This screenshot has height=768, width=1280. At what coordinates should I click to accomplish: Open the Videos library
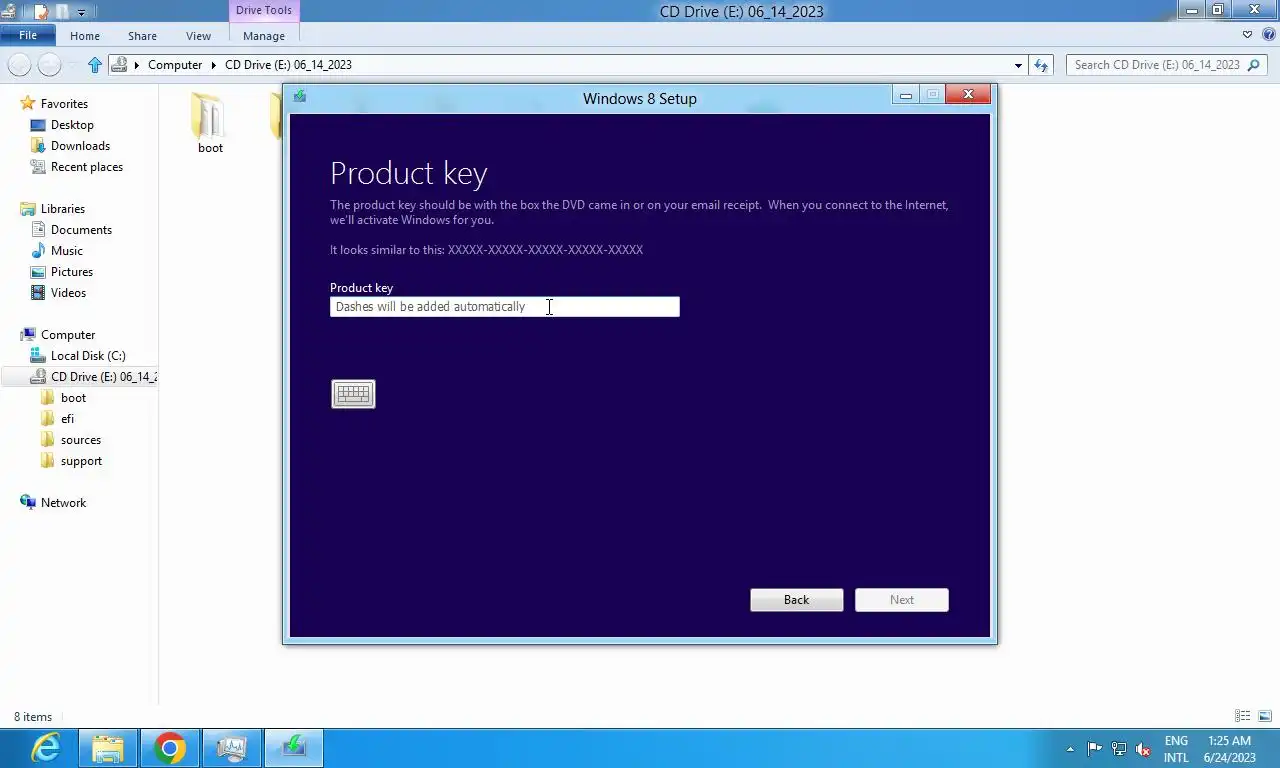click(68, 293)
